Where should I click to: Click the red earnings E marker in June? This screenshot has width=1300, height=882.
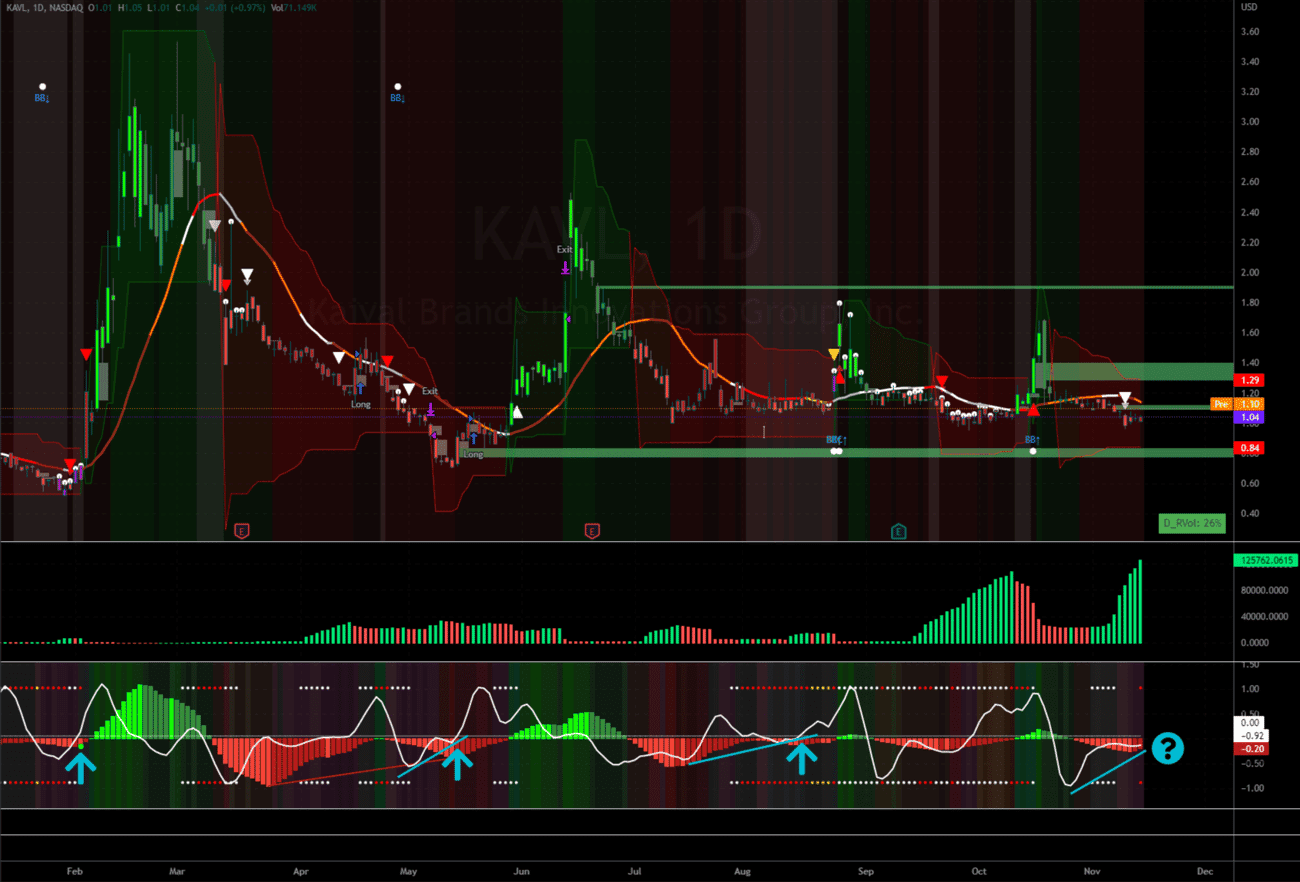click(x=592, y=531)
